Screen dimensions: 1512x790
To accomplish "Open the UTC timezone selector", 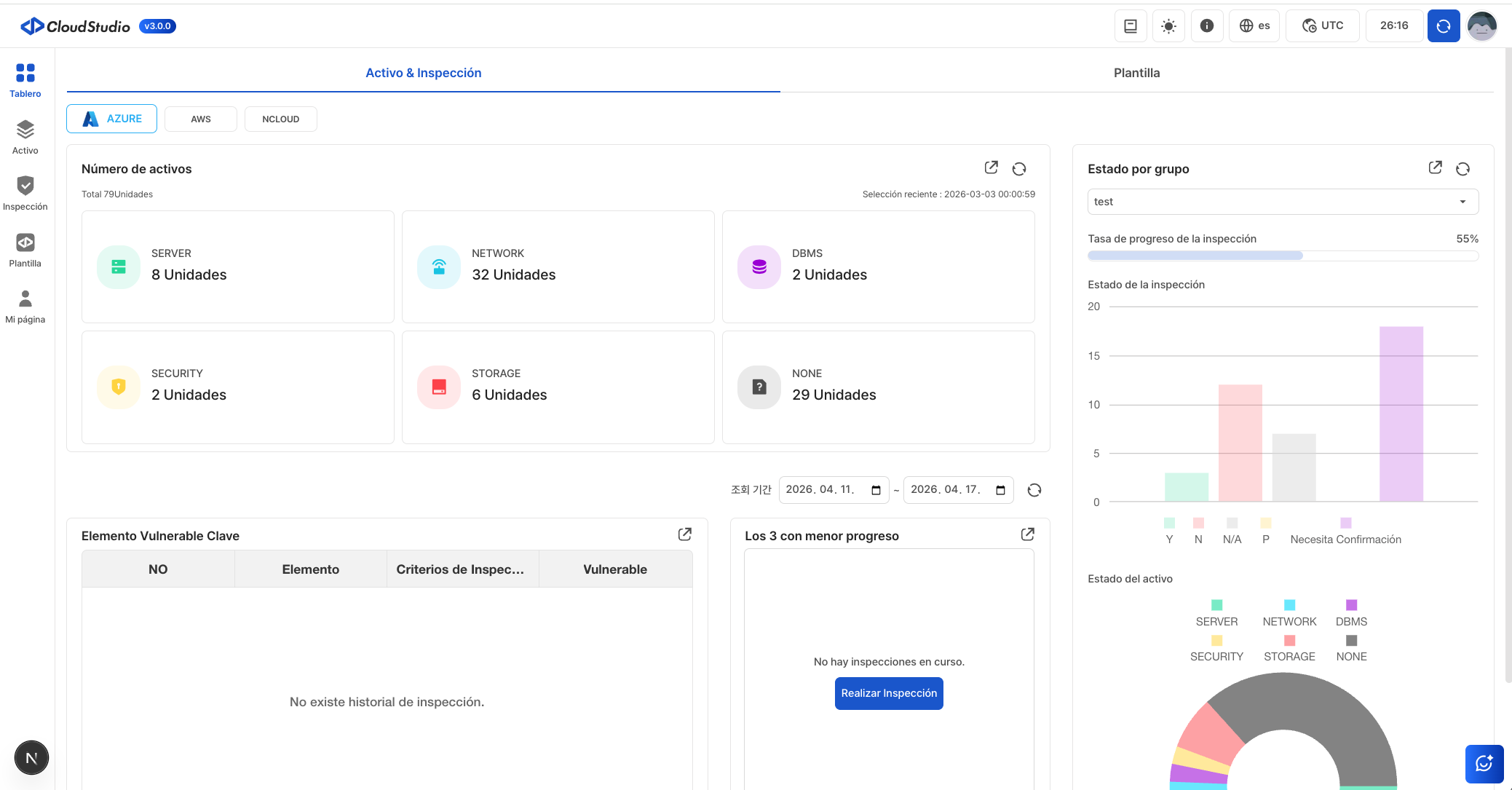I will pyautogui.click(x=1322, y=26).
